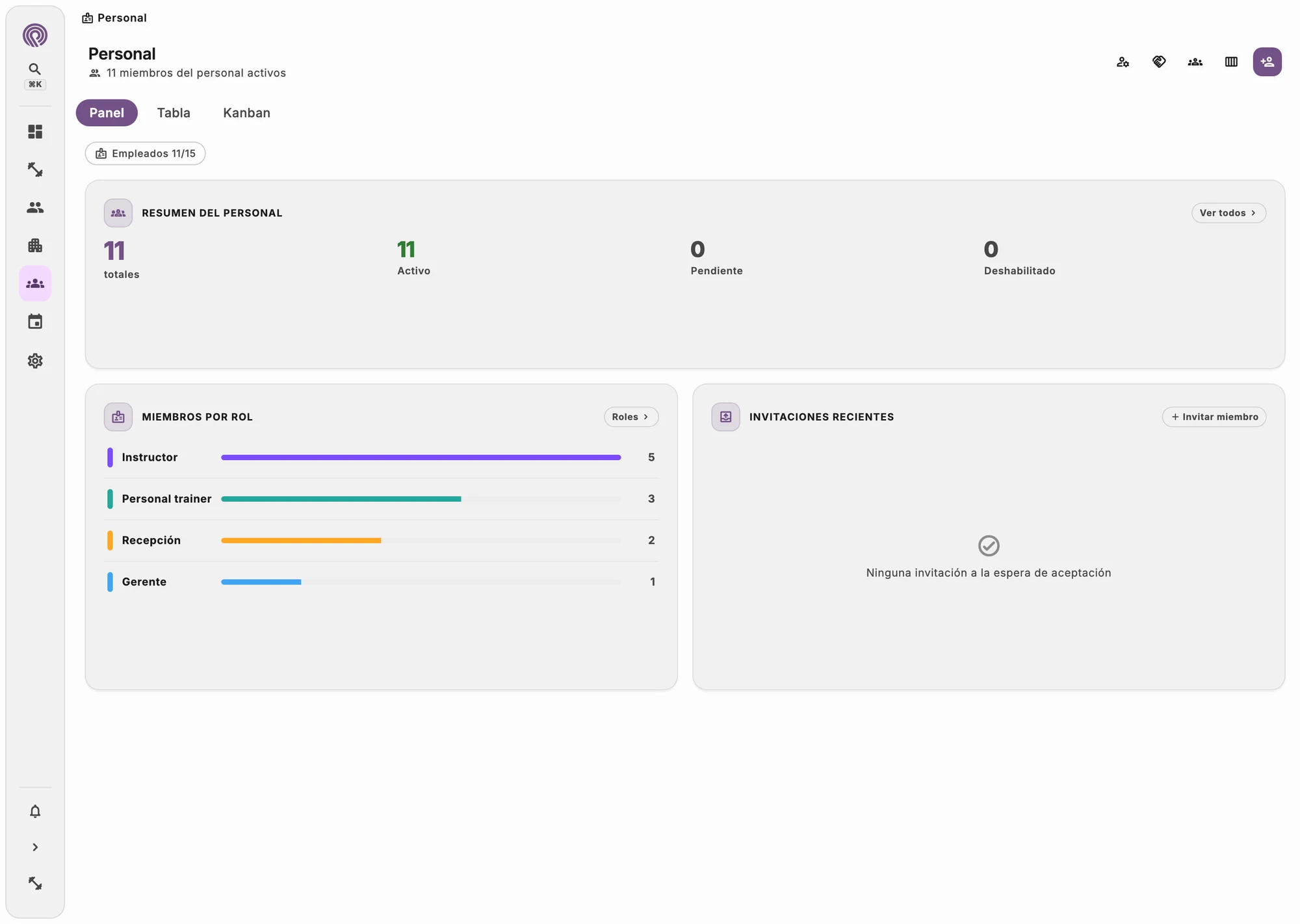Click the Miembros por rol card icon

(118, 417)
